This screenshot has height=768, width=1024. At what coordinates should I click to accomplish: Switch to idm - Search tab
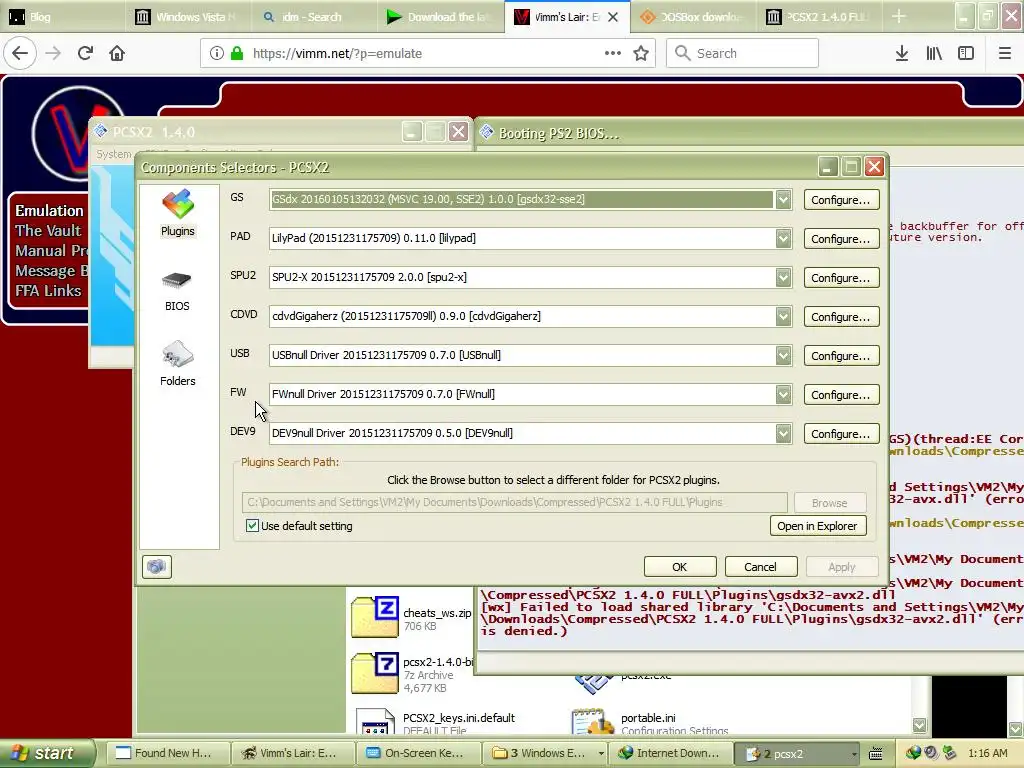(x=313, y=16)
